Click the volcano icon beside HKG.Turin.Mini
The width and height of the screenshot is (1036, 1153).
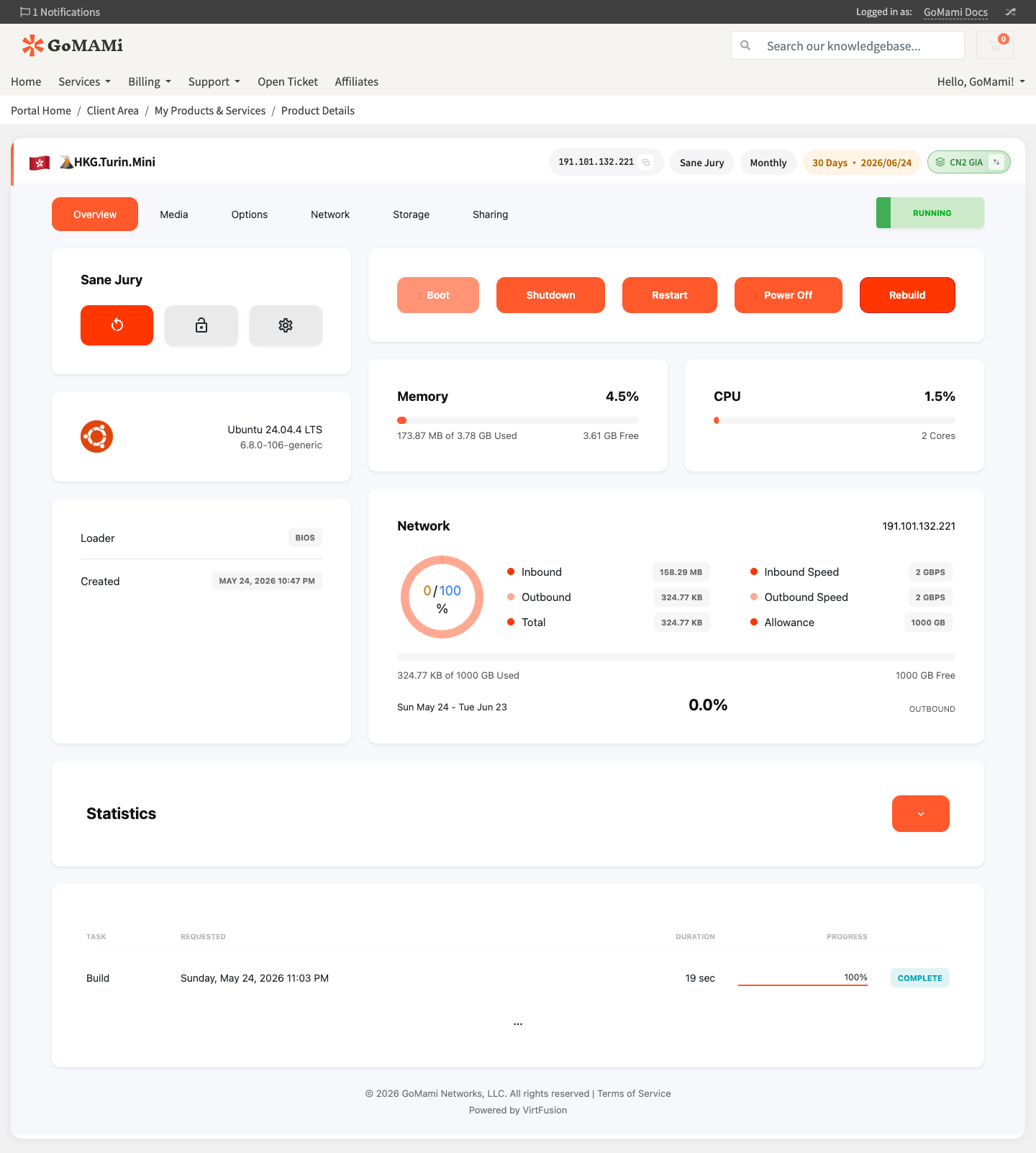click(x=66, y=162)
